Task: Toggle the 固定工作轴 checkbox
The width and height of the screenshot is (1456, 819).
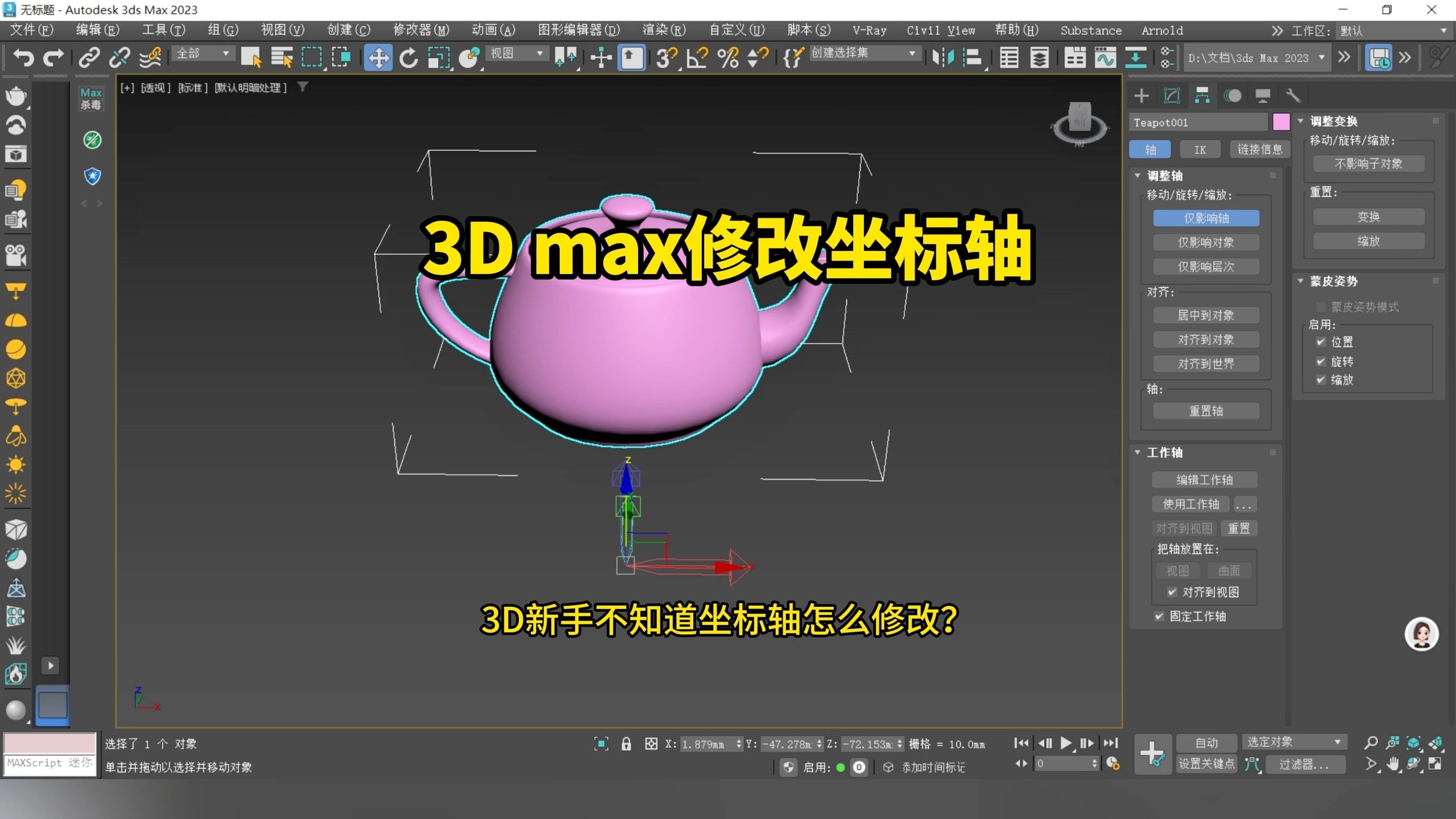Action: point(1160,617)
